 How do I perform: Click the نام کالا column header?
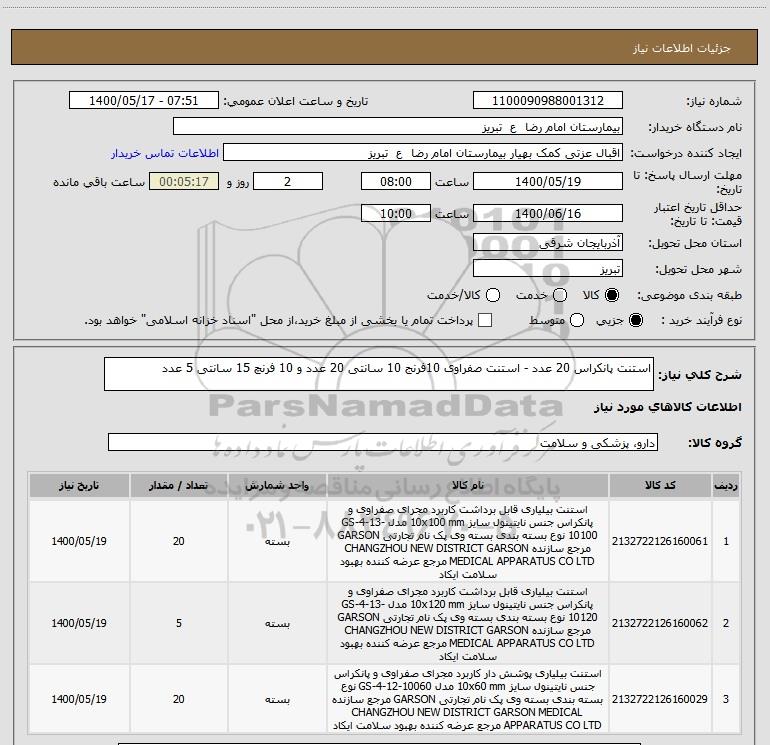[468, 486]
